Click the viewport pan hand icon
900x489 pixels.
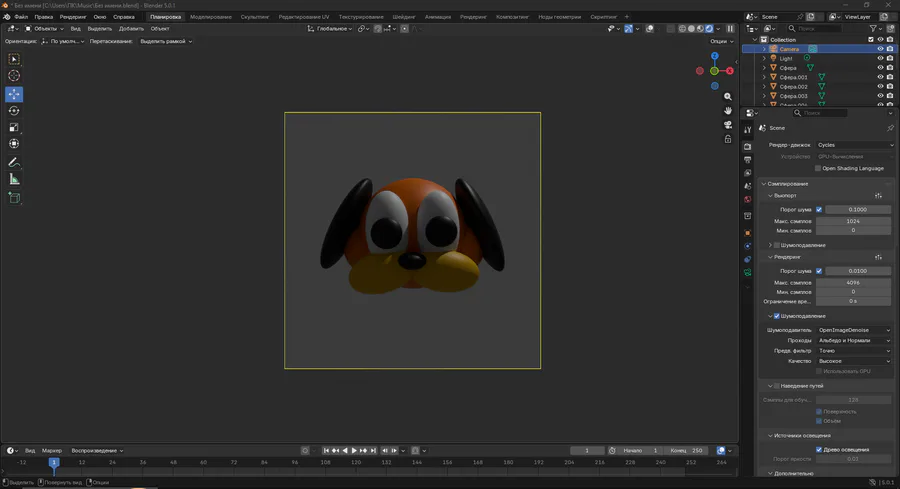(728, 110)
